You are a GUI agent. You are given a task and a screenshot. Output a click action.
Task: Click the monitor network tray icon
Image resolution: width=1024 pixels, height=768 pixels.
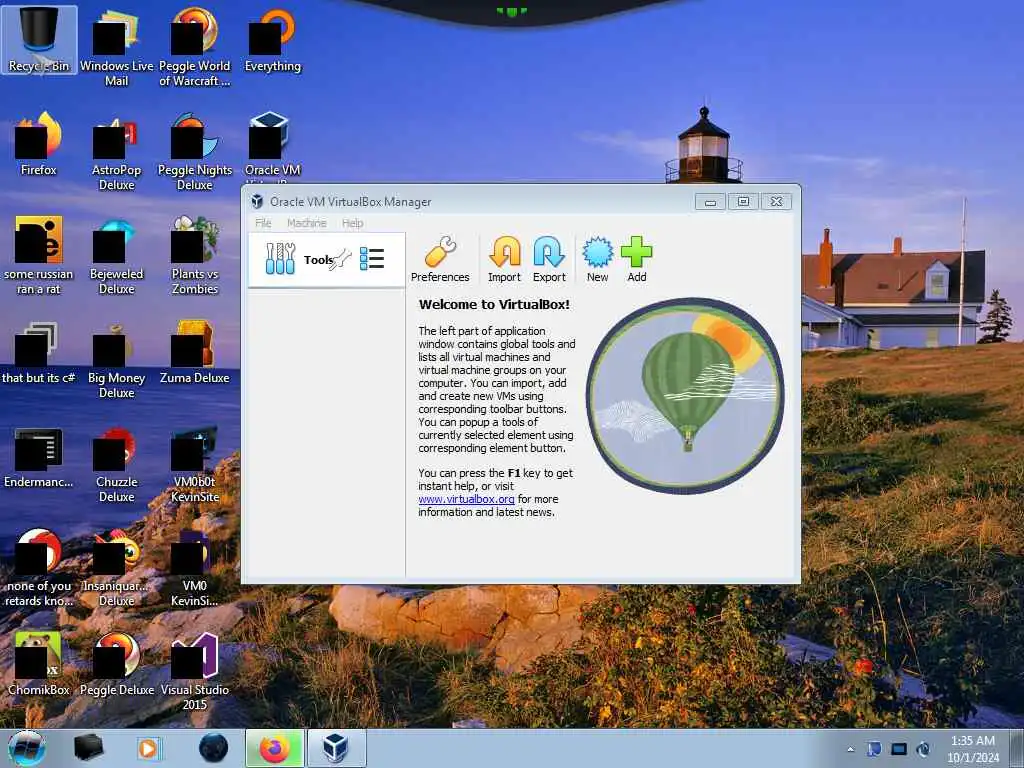pos(899,749)
